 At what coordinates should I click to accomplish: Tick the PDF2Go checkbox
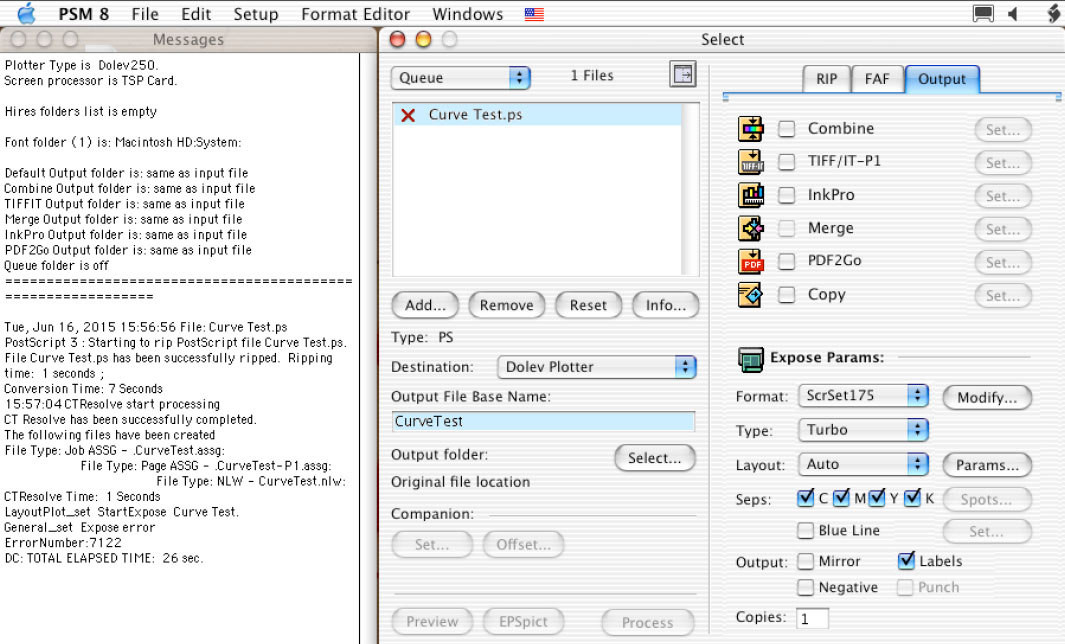click(x=787, y=261)
